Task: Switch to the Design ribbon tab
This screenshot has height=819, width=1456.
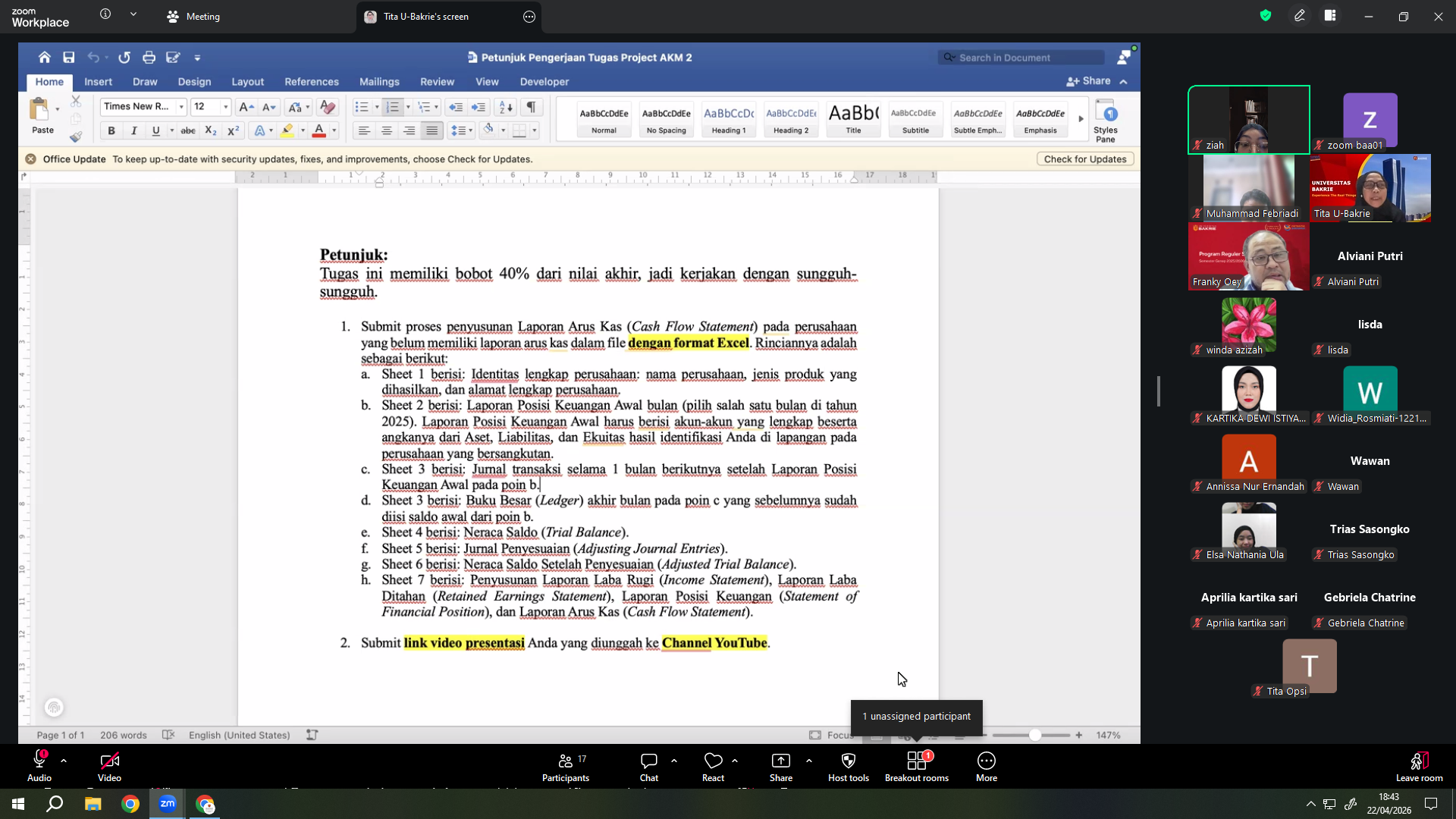Action: [x=194, y=82]
